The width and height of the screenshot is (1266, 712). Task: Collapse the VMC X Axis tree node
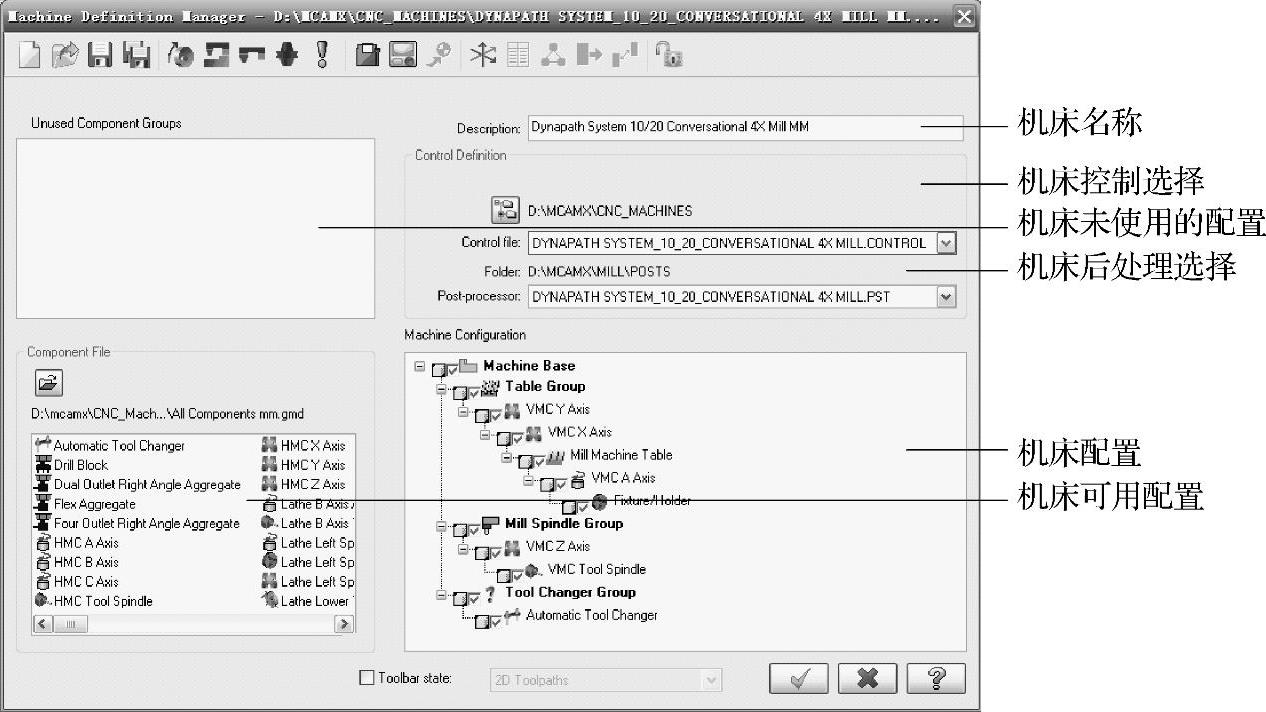(x=484, y=434)
